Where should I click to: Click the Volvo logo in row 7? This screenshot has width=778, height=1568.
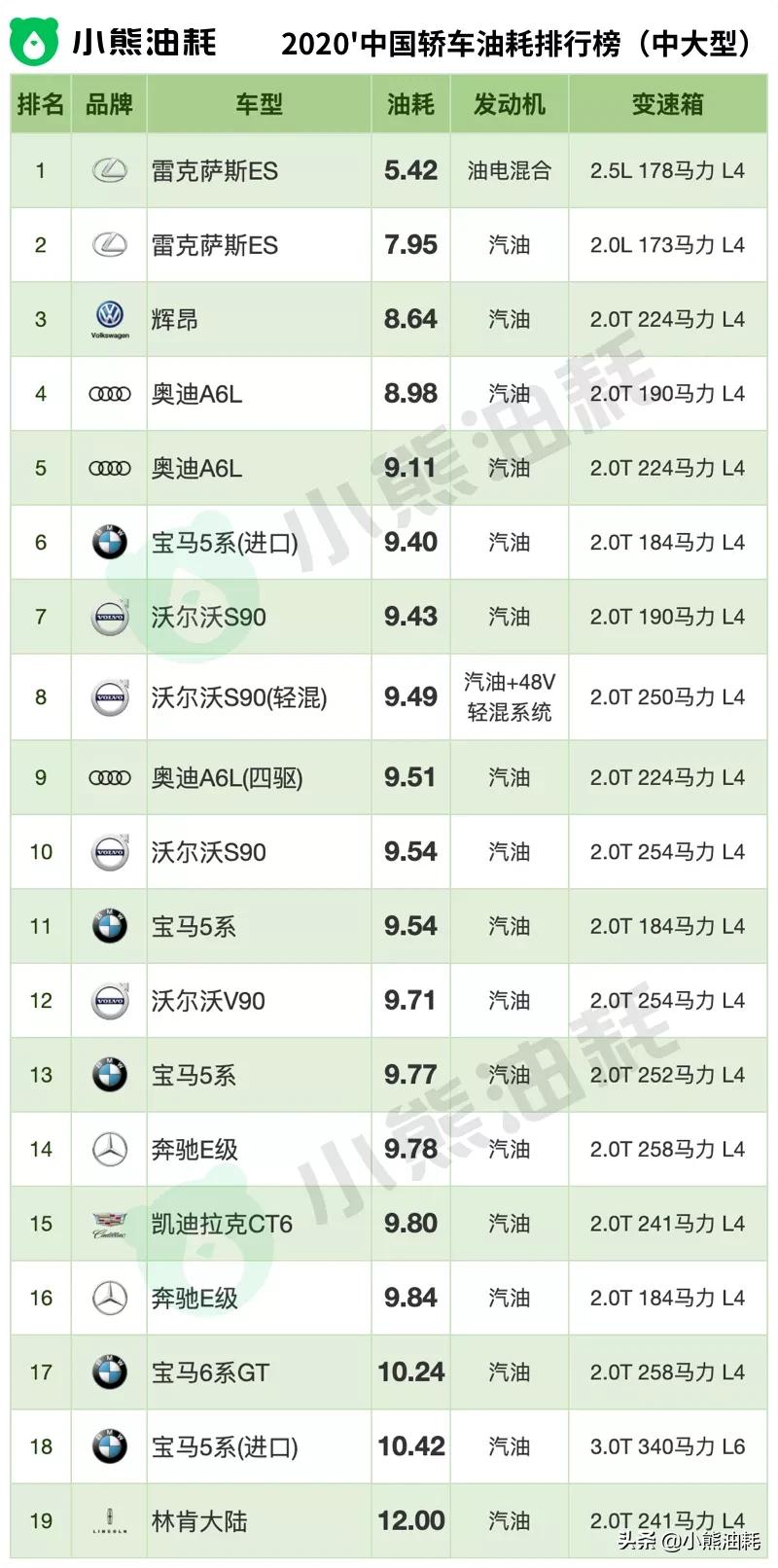[109, 617]
